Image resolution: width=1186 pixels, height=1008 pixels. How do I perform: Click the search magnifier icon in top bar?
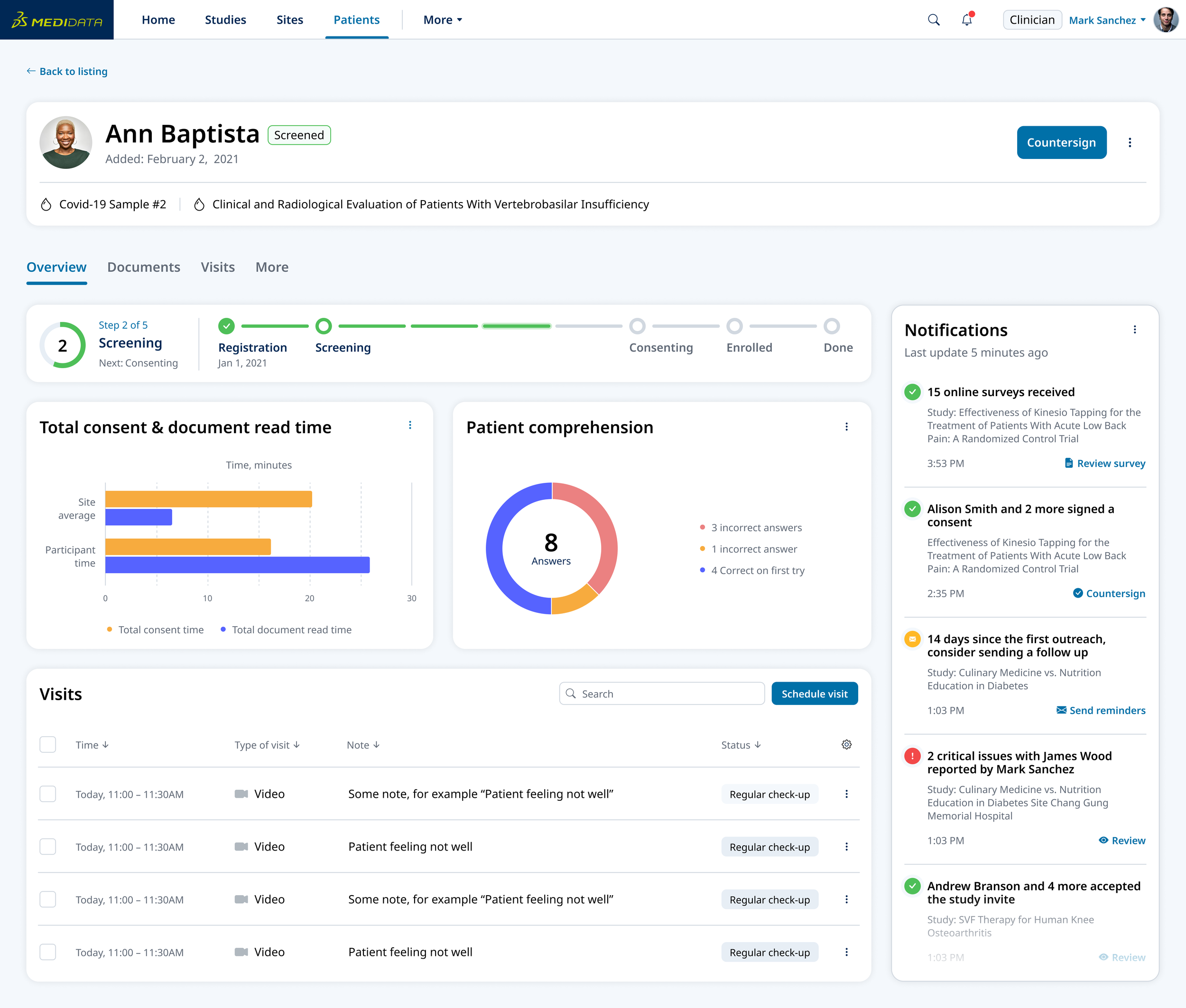click(933, 20)
